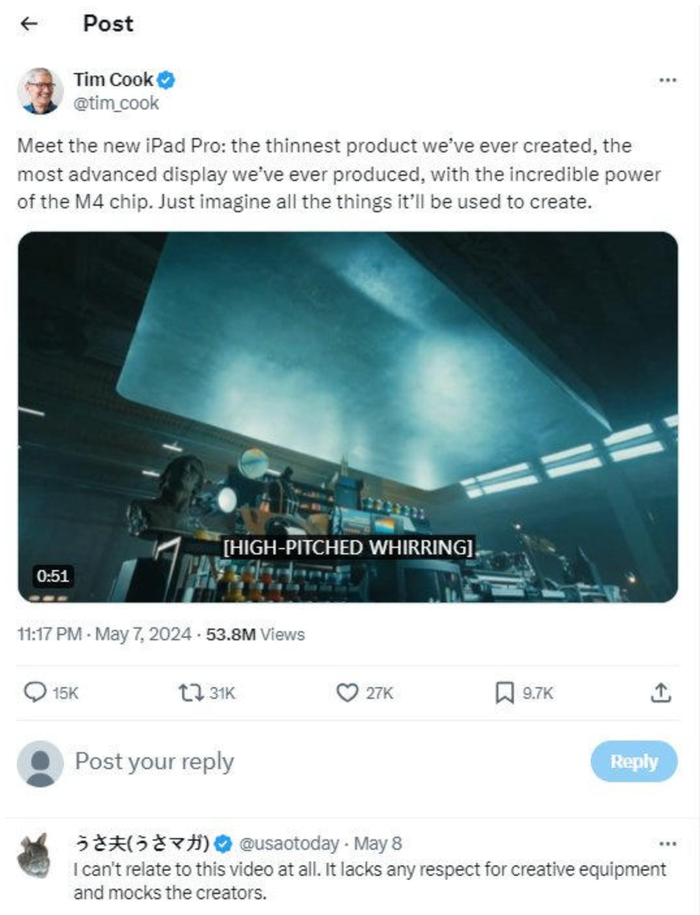This screenshot has width=700, height=915.
Task: Open more options on Tim Cook's post
Action: [667, 80]
